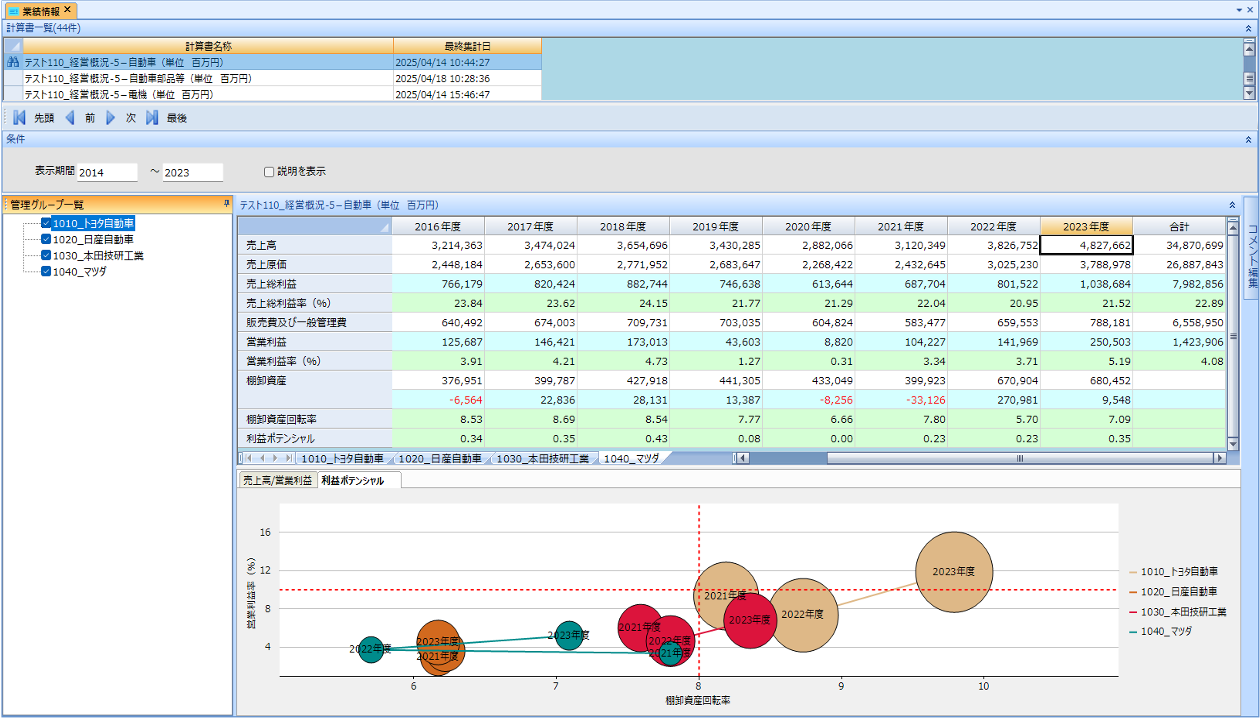Collapse the 計算書一覧 panel
The width and height of the screenshot is (1260, 718).
pos(1248,28)
